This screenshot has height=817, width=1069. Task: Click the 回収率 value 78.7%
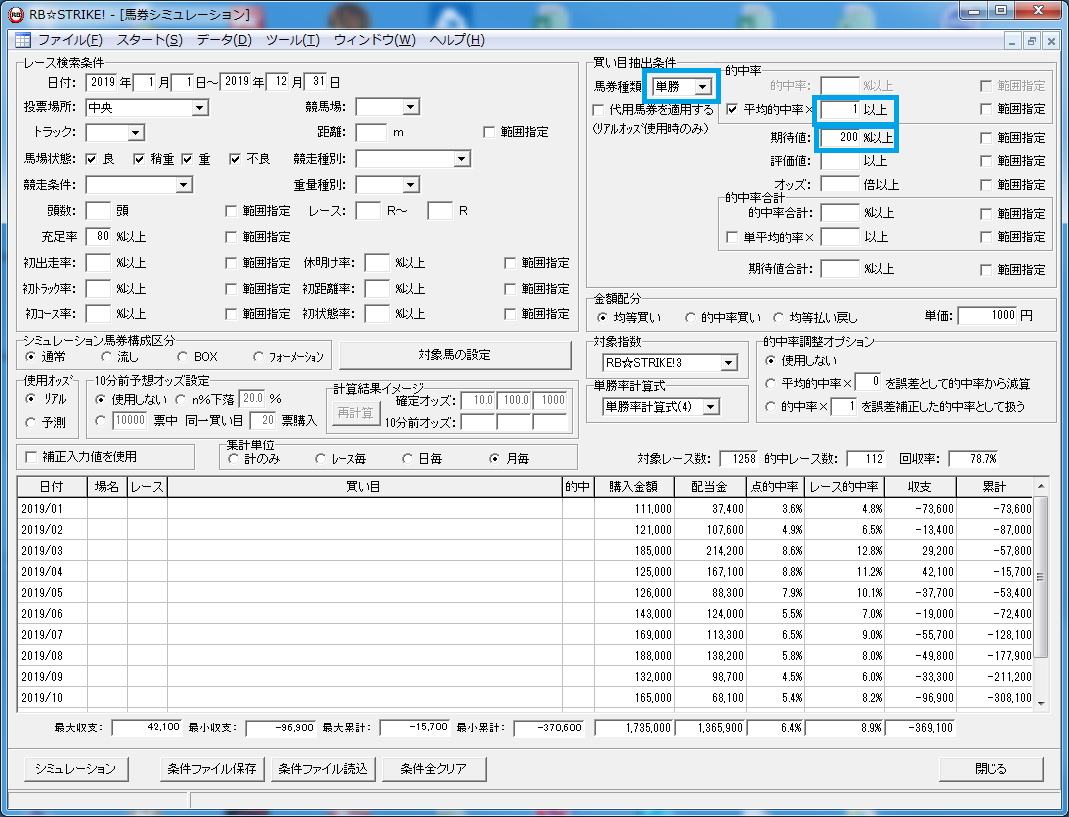tap(975, 459)
